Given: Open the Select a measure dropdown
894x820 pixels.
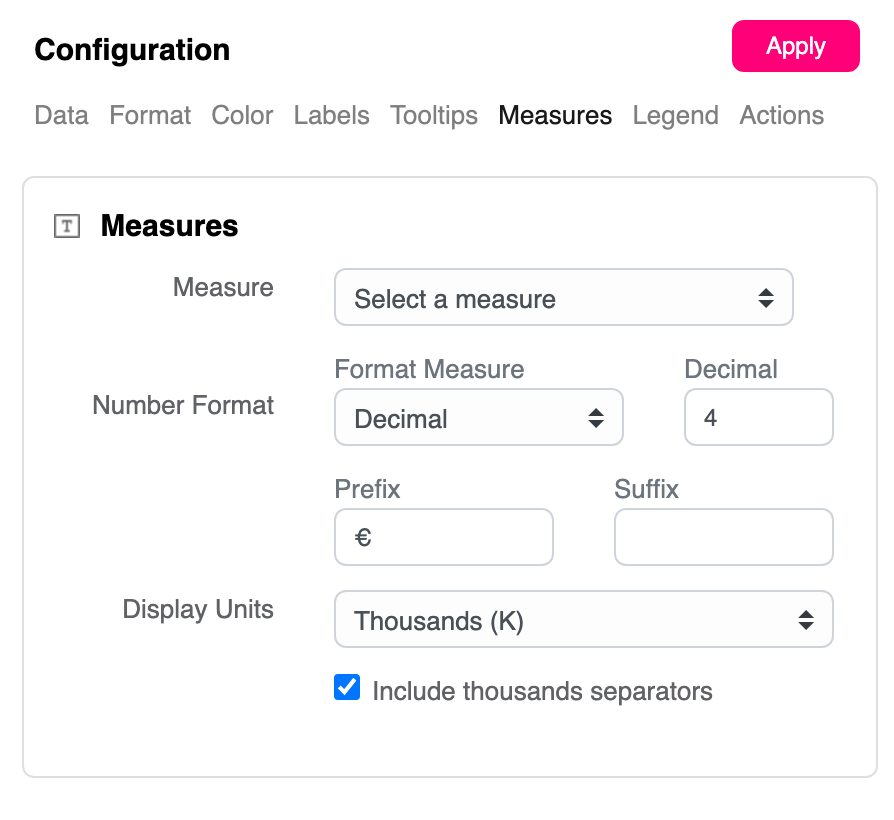Looking at the screenshot, I should pyautogui.click(x=563, y=298).
